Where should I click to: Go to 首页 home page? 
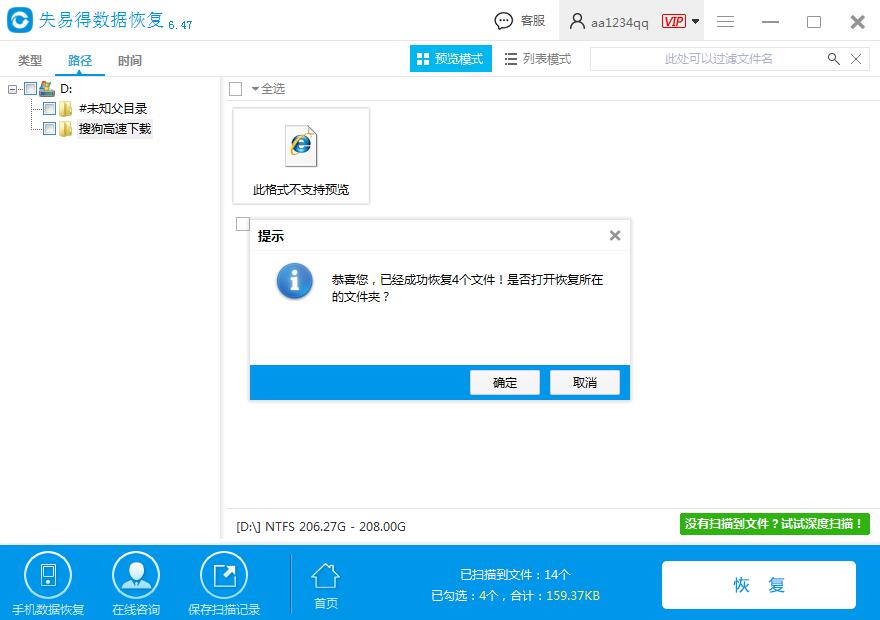tap(325, 580)
